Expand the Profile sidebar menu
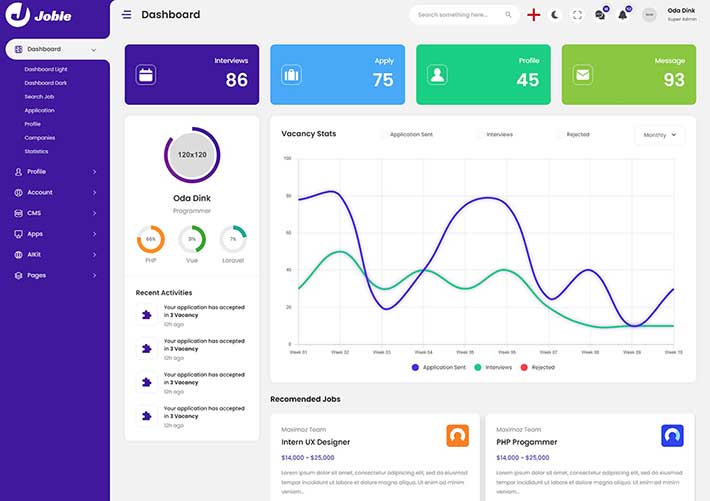Screen dimensions: 710x501 (x=55, y=172)
